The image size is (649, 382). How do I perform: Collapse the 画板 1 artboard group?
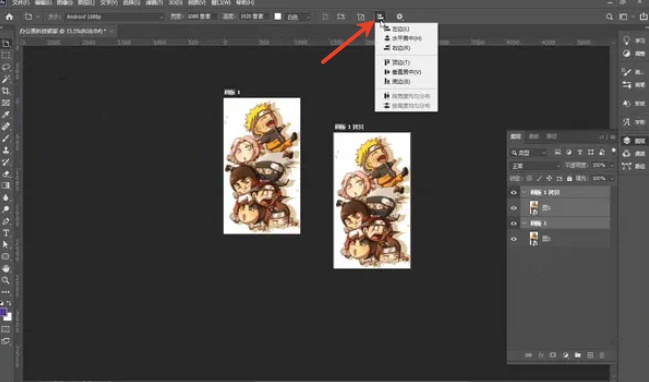tap(524, 223)
